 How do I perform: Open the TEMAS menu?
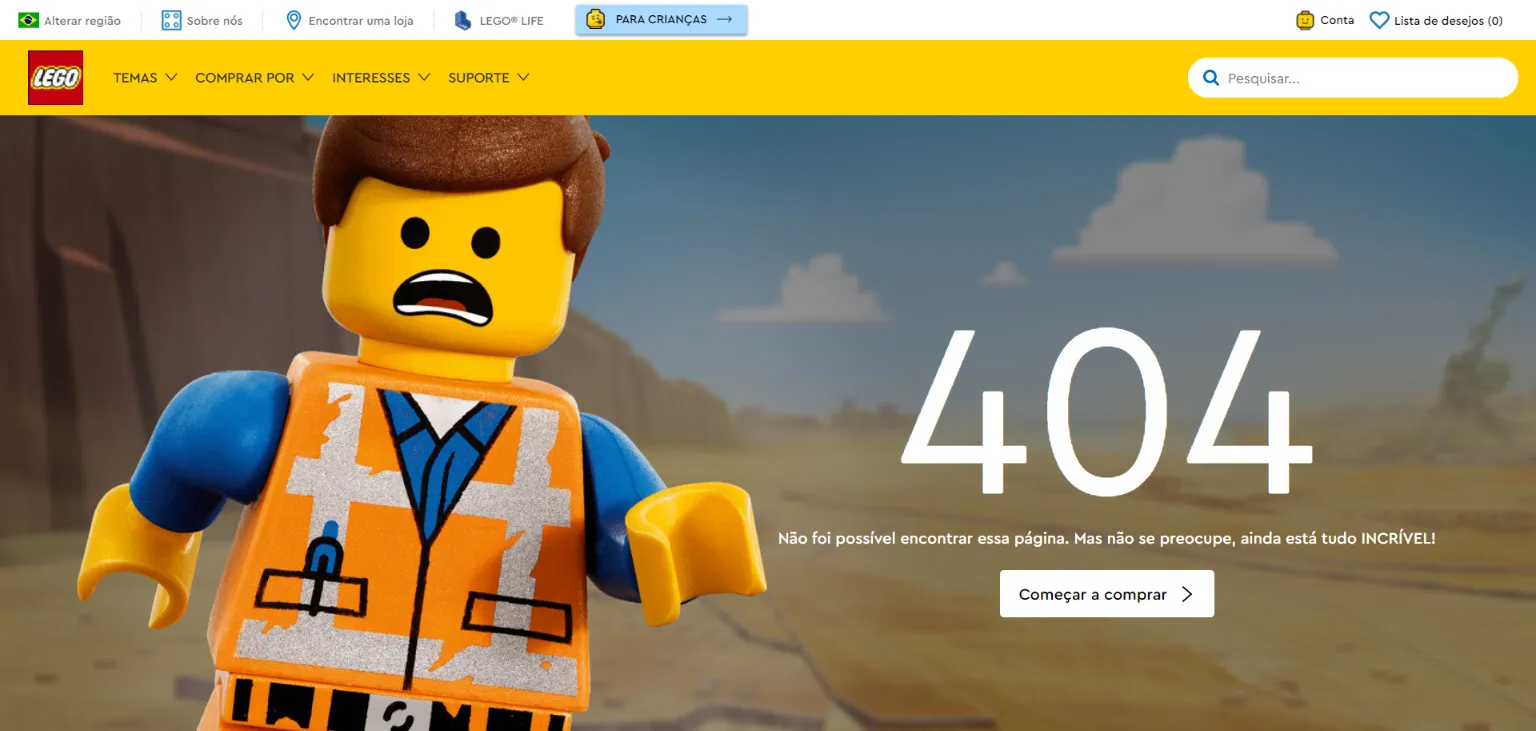135,78
